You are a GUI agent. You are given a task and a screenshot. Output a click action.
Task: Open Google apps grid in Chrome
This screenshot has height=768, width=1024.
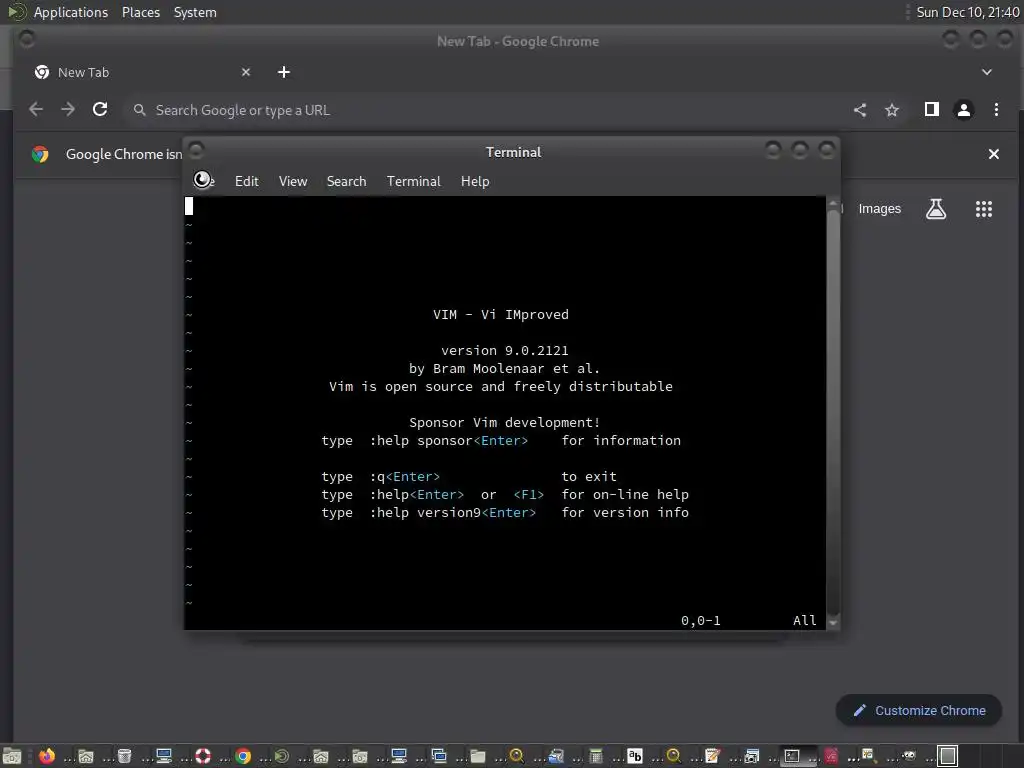click(984, 209)
